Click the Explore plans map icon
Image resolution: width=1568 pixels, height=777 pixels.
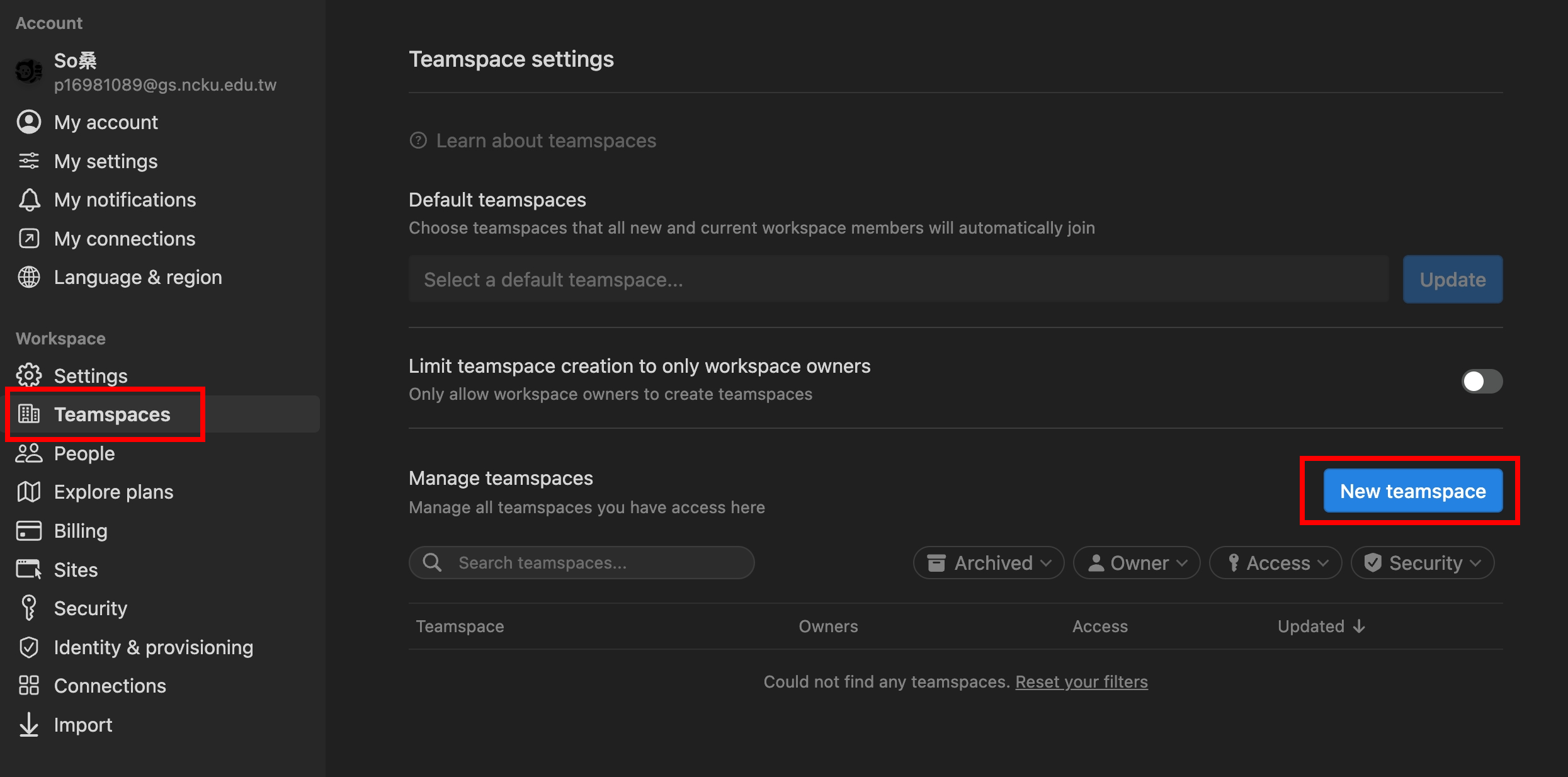(x=28, y=492)
